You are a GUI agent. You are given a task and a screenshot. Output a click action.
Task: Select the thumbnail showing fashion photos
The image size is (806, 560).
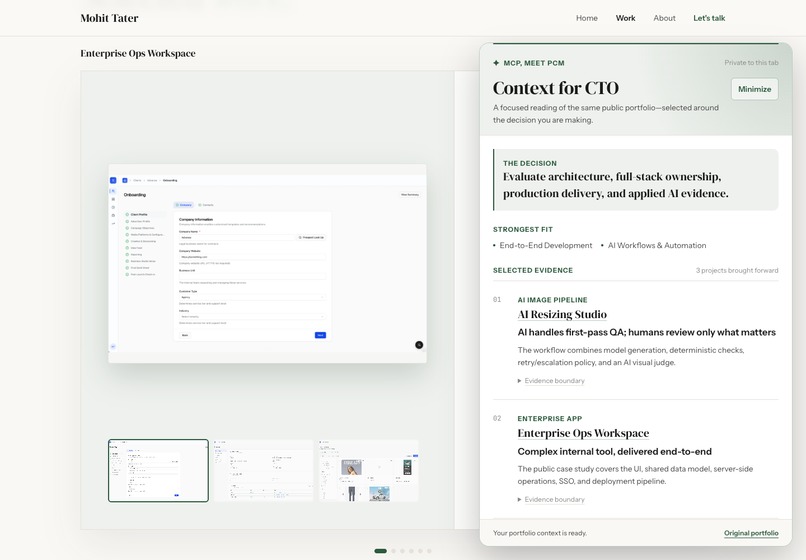(x=369, y=471)
